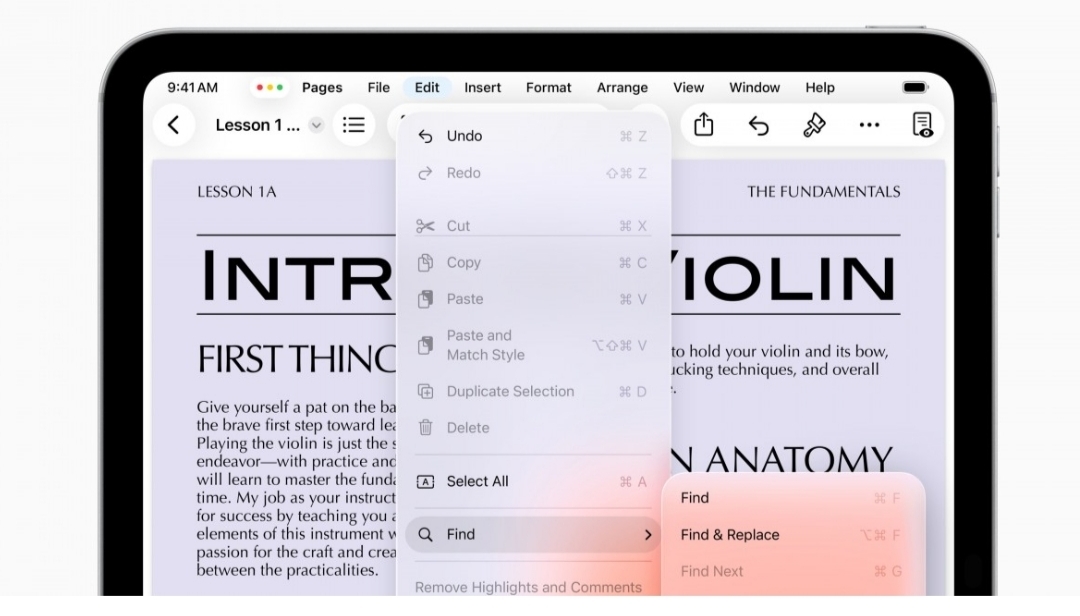
Task: Open the Format menu
Action: [x=548, y=88]
